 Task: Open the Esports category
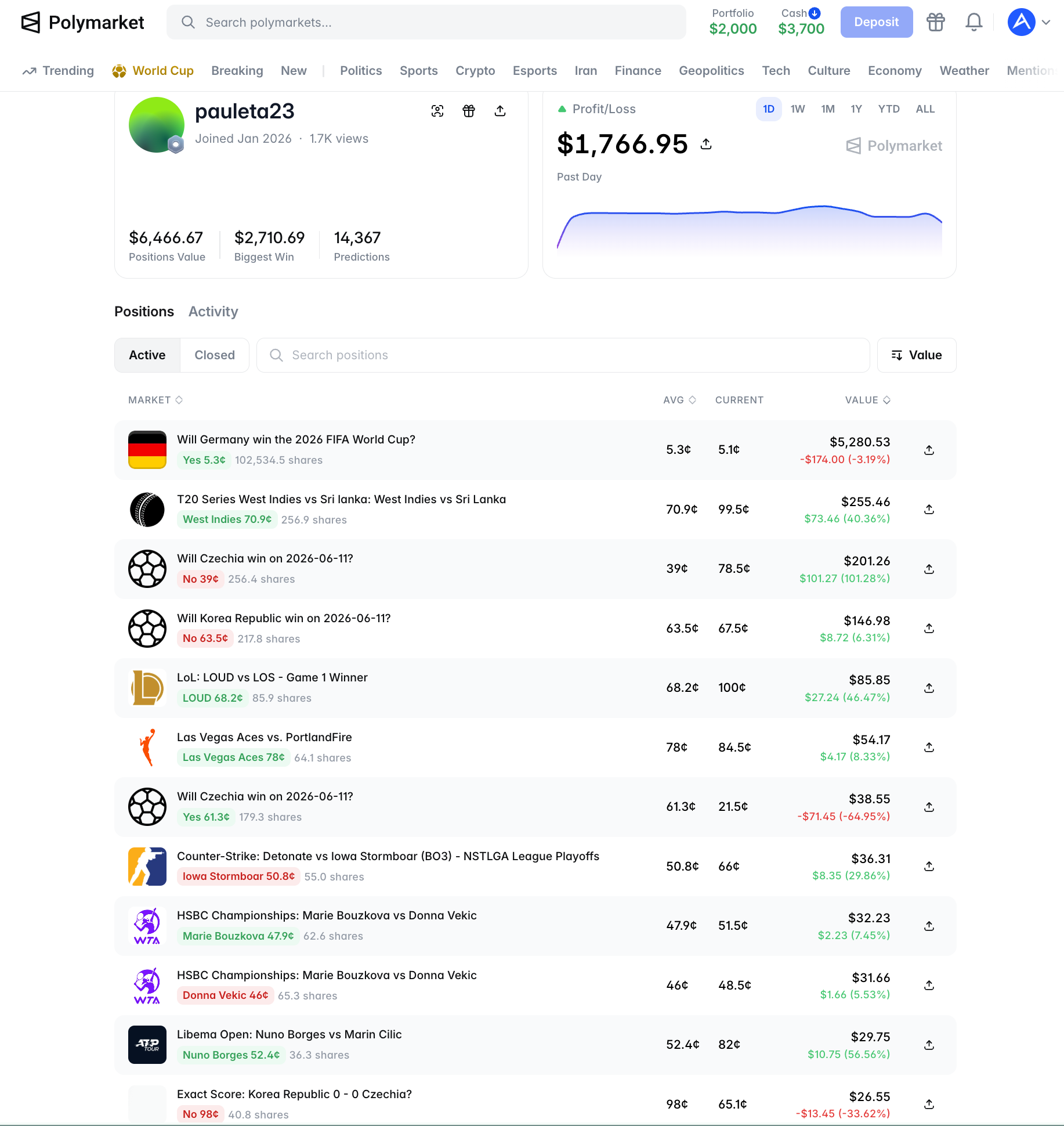(x=535, y=71)
